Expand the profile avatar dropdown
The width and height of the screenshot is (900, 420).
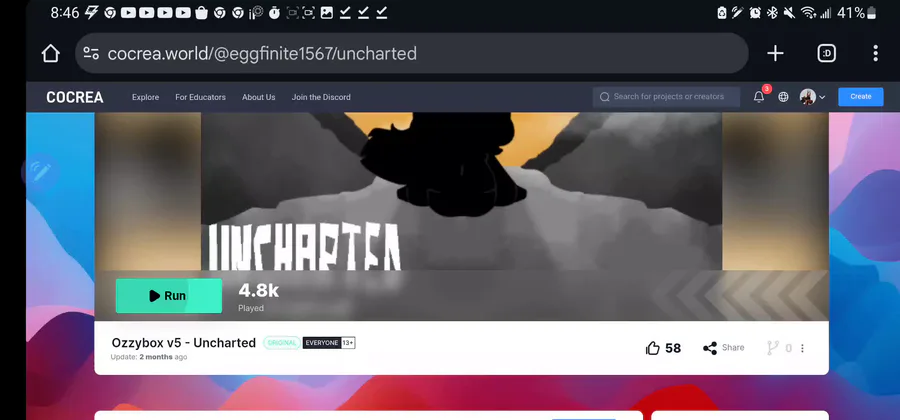pyautogui.click(x=812, y=97)
